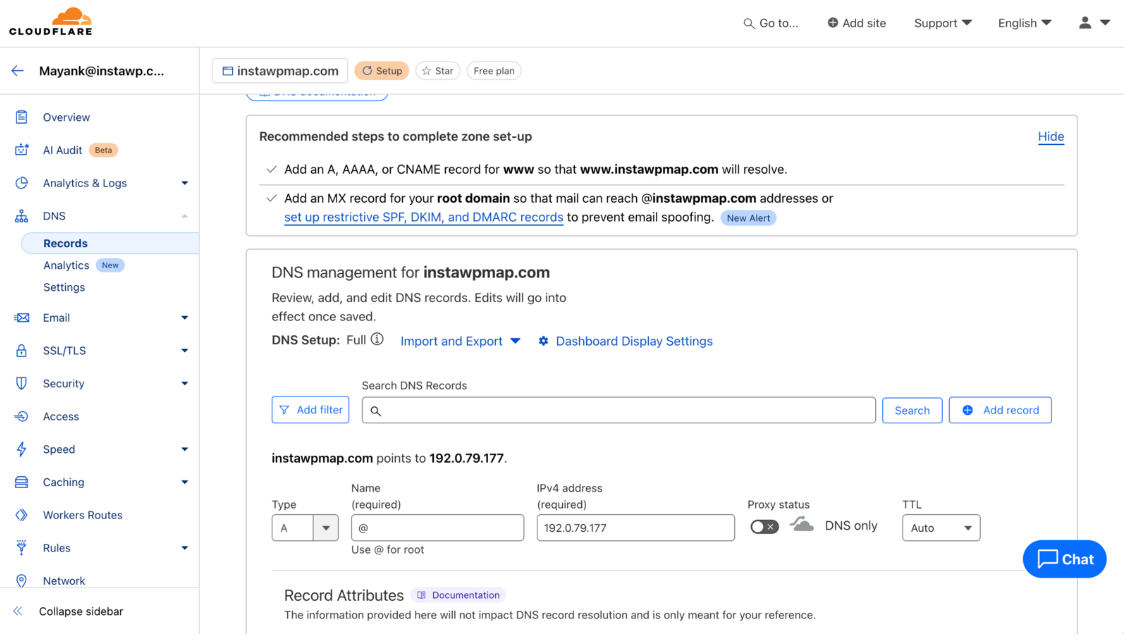1126x642 pixels.
Task: Click the Speed lightning bolt icon
Action: (22, 450)
